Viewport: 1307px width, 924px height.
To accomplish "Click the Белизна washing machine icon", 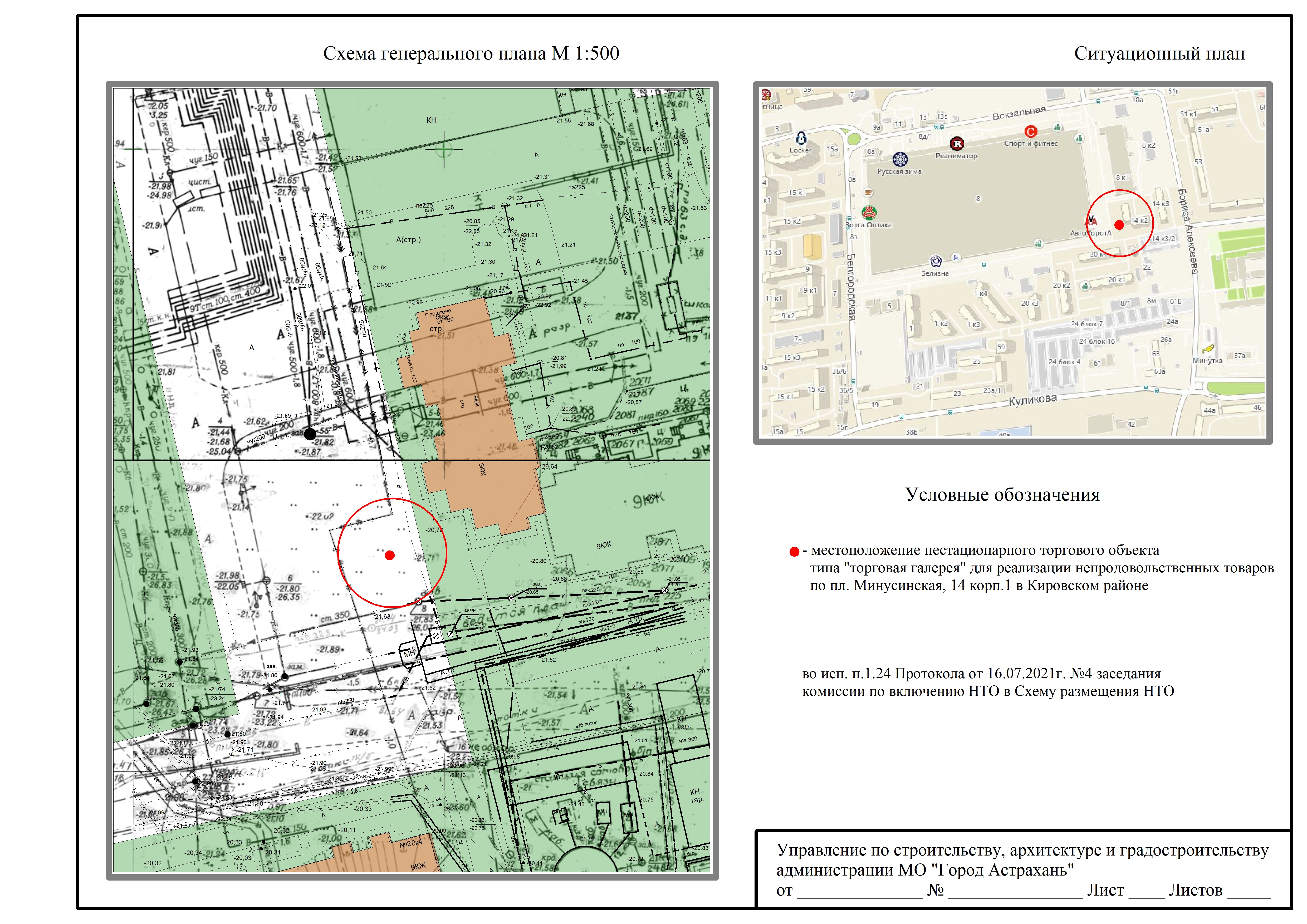I will [935, 262].
